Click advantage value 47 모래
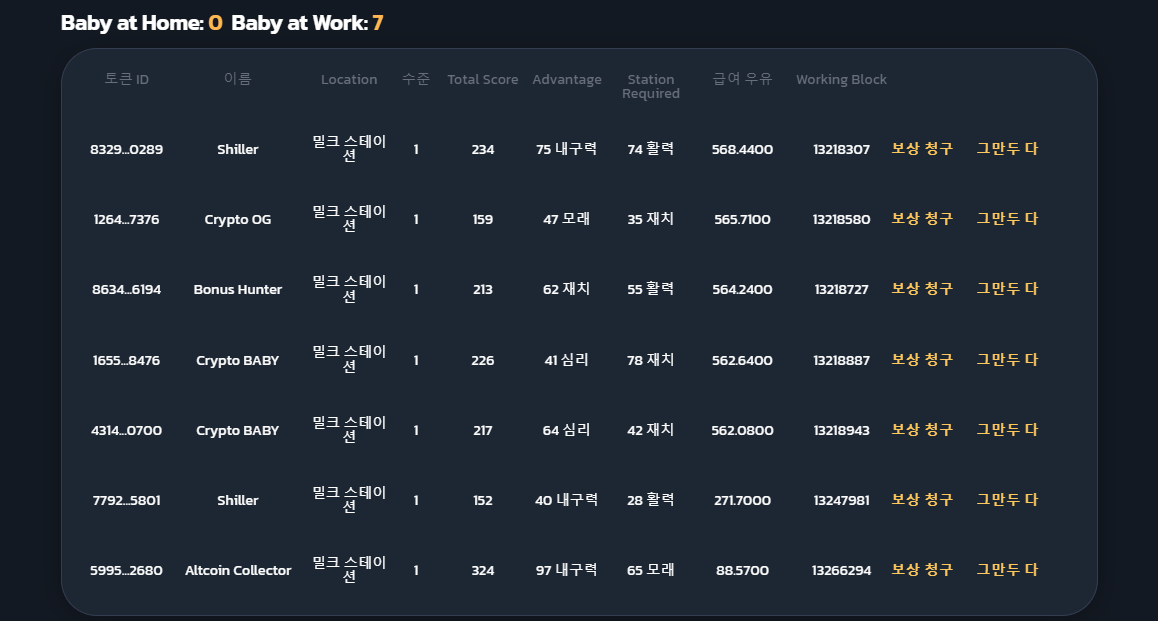1158x621 pixels. (x=566, y=219)
